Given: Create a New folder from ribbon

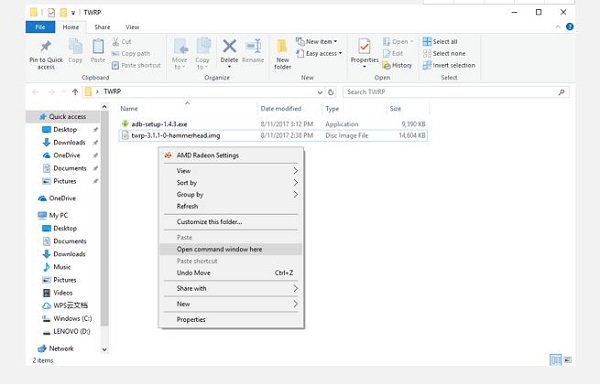Looking at the screenshot, I should [282, 54].
